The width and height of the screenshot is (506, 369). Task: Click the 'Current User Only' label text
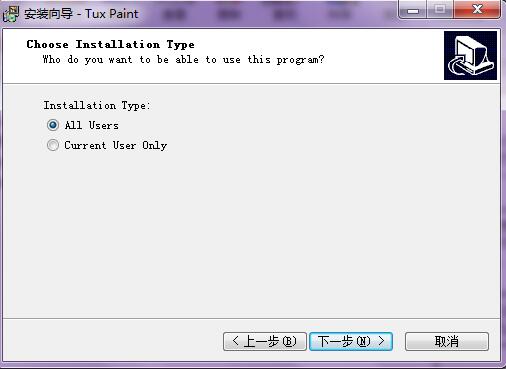116,145
